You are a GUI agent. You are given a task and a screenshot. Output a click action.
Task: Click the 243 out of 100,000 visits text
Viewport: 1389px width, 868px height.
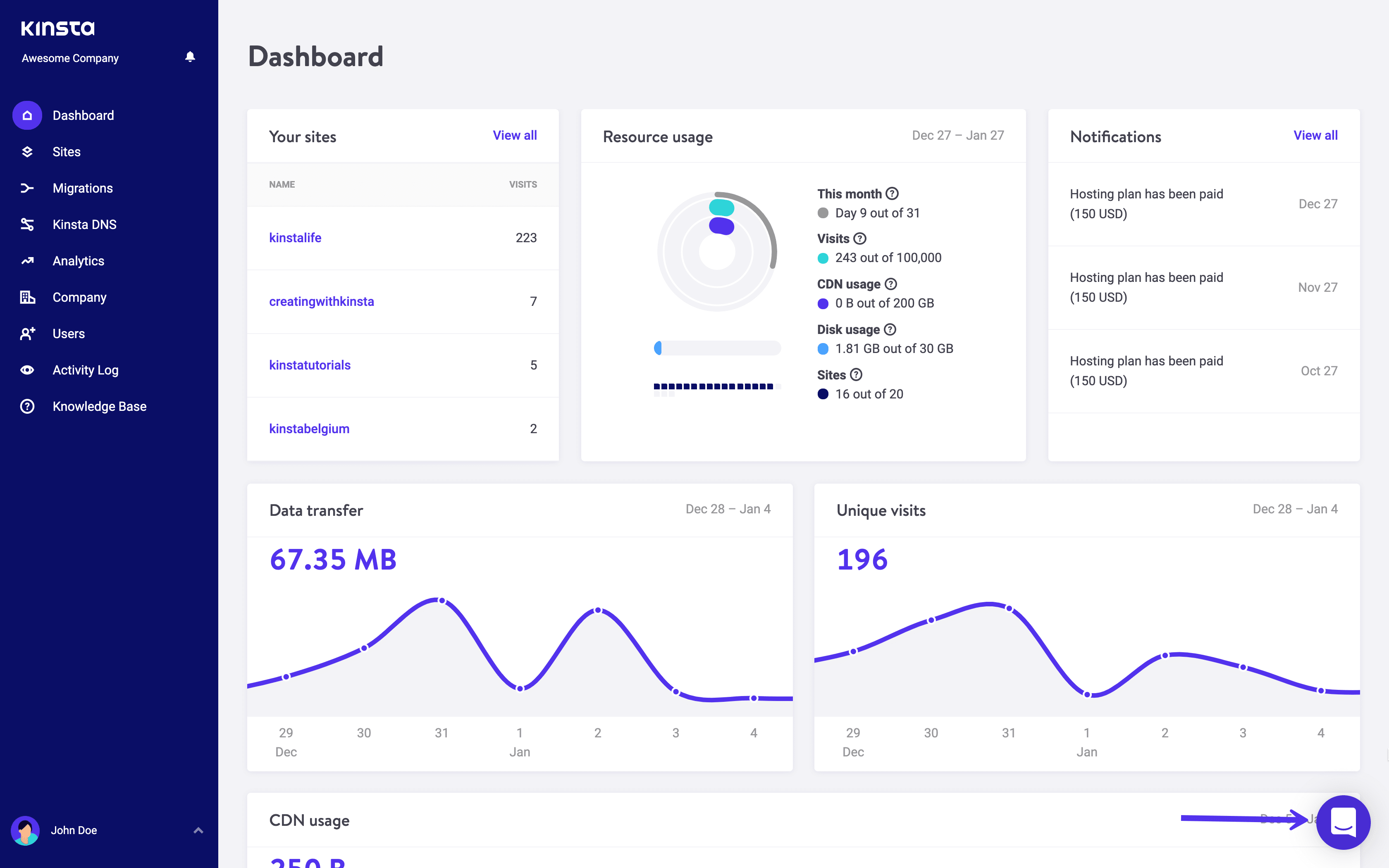click(x=888, y=258)
